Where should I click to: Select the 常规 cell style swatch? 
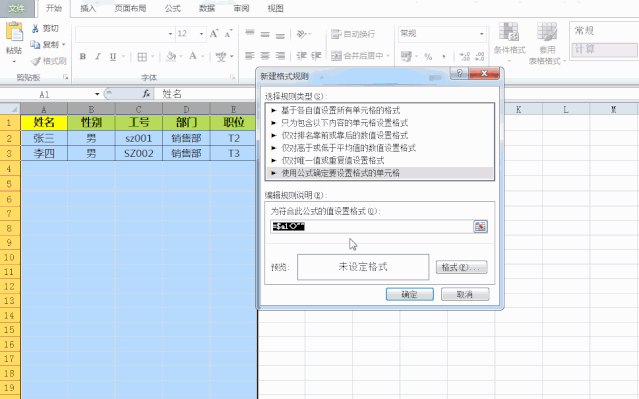pos(604,31)
